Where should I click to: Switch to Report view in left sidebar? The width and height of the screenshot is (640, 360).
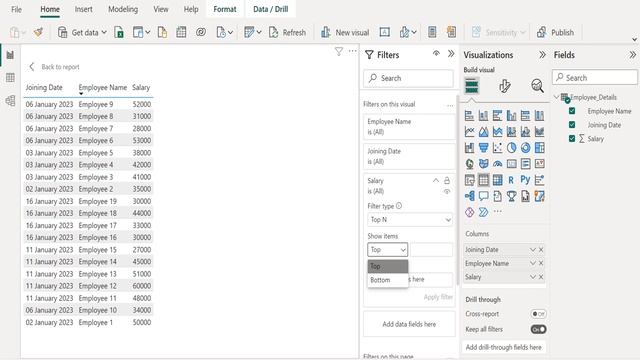coord(10,55)
